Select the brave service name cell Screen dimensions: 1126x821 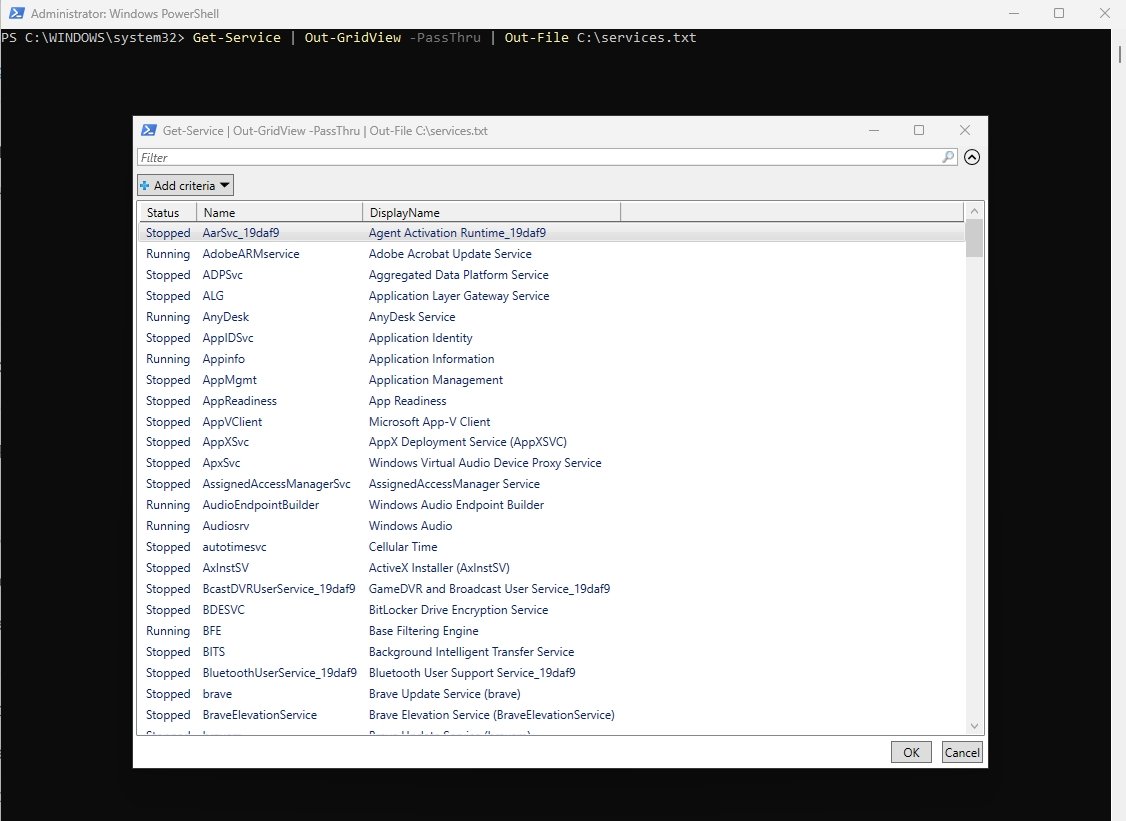(217, 694)
